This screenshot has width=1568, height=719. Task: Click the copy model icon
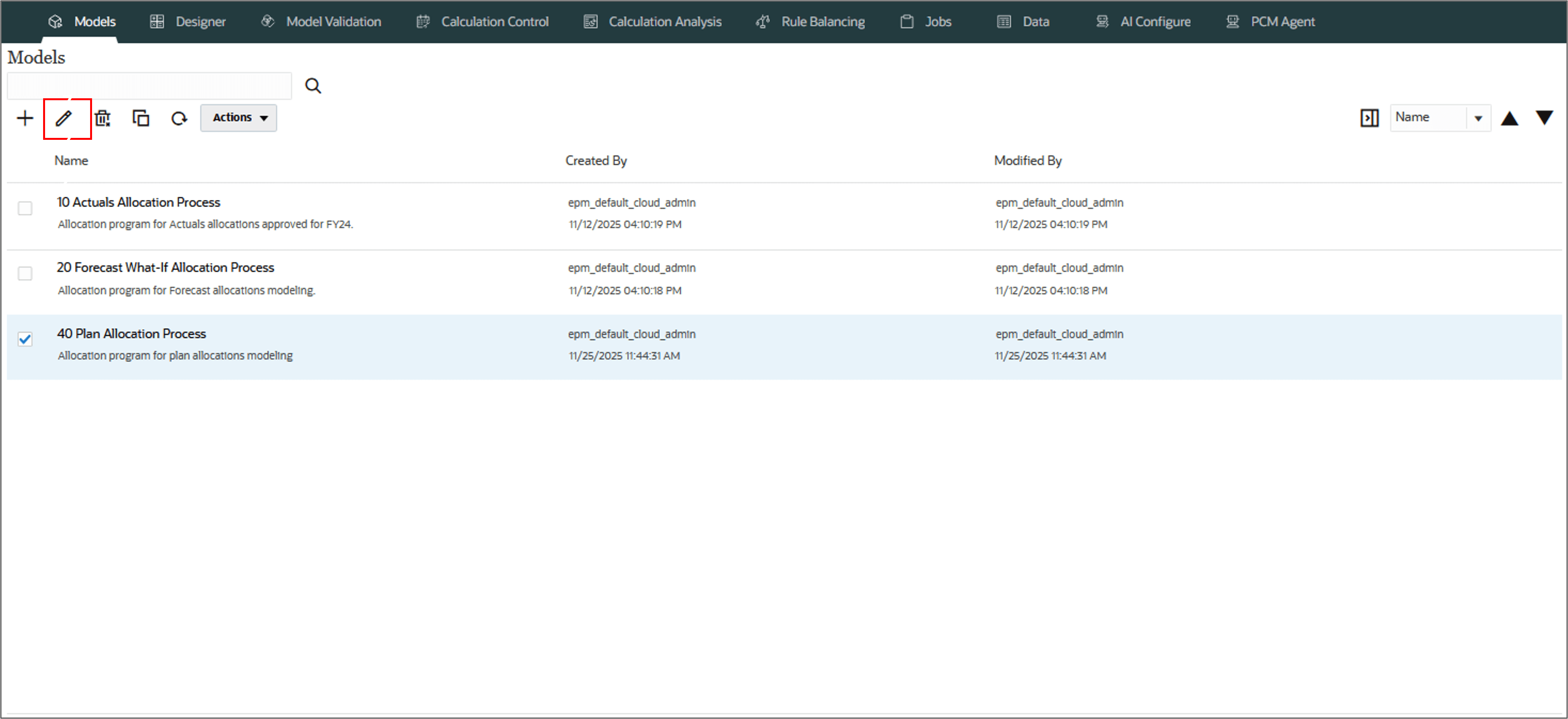point(141,118)
